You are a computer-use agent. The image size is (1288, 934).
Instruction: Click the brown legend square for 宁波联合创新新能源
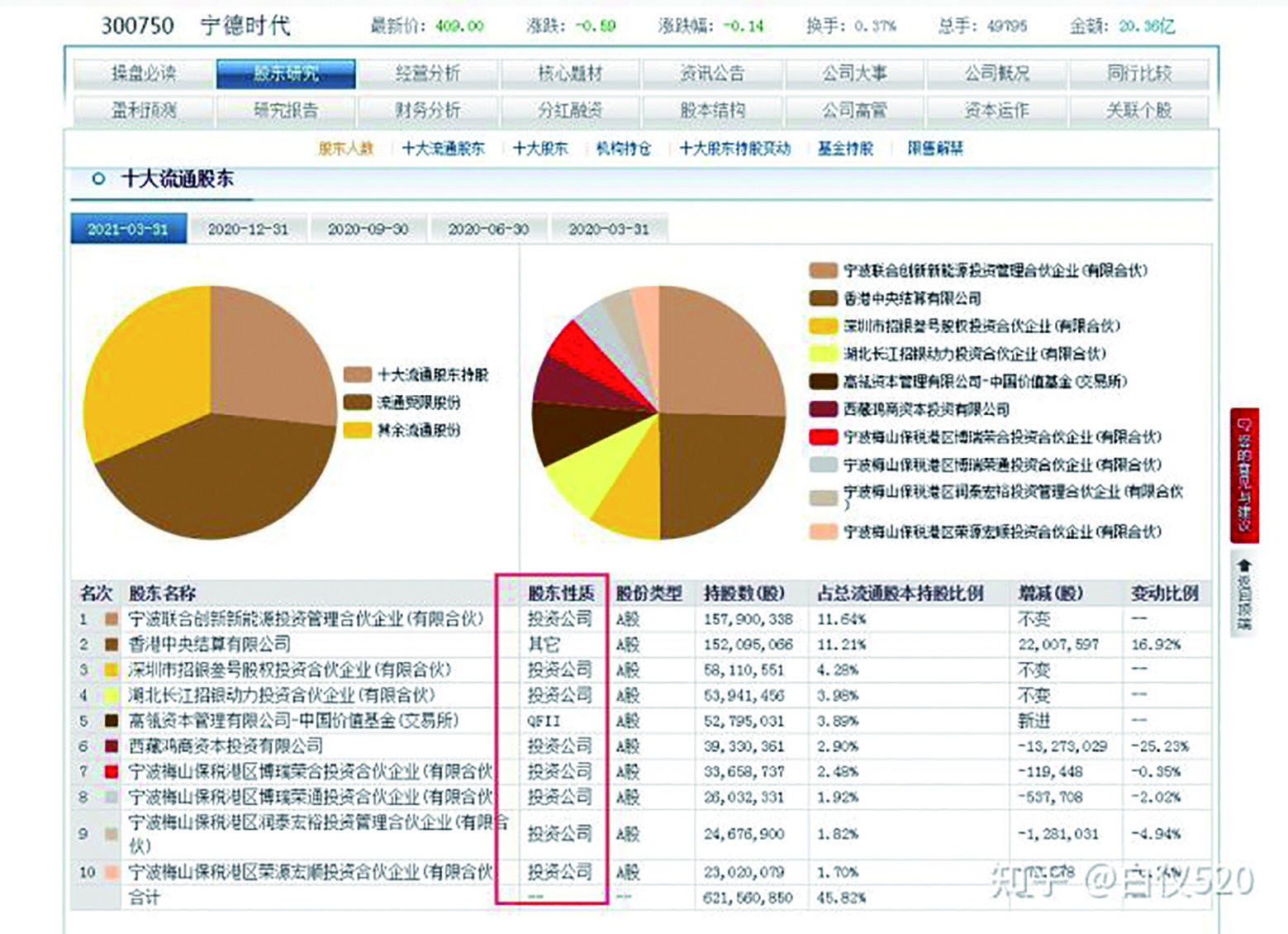[x=822, y=269]
